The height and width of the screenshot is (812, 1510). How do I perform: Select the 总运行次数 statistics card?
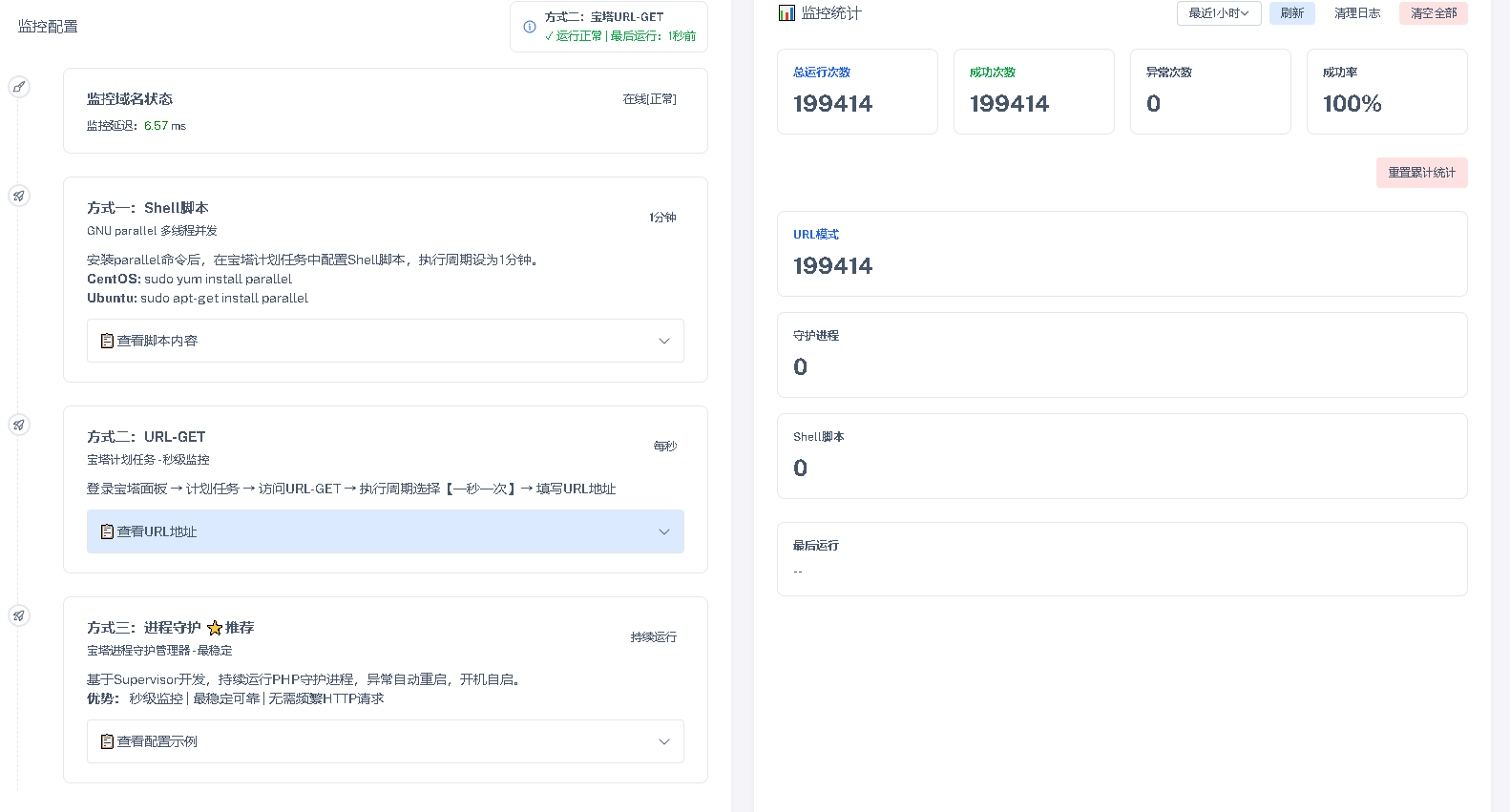click(857, 92)
